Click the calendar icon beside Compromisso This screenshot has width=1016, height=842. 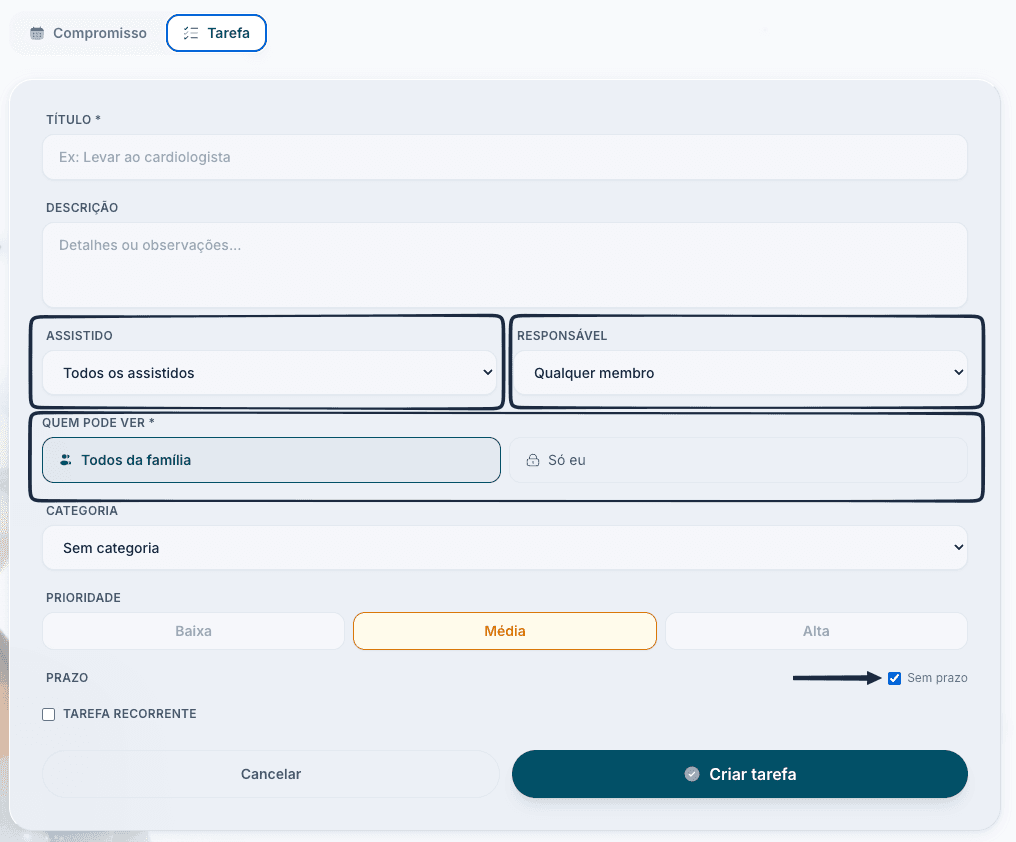pos(37,33)
